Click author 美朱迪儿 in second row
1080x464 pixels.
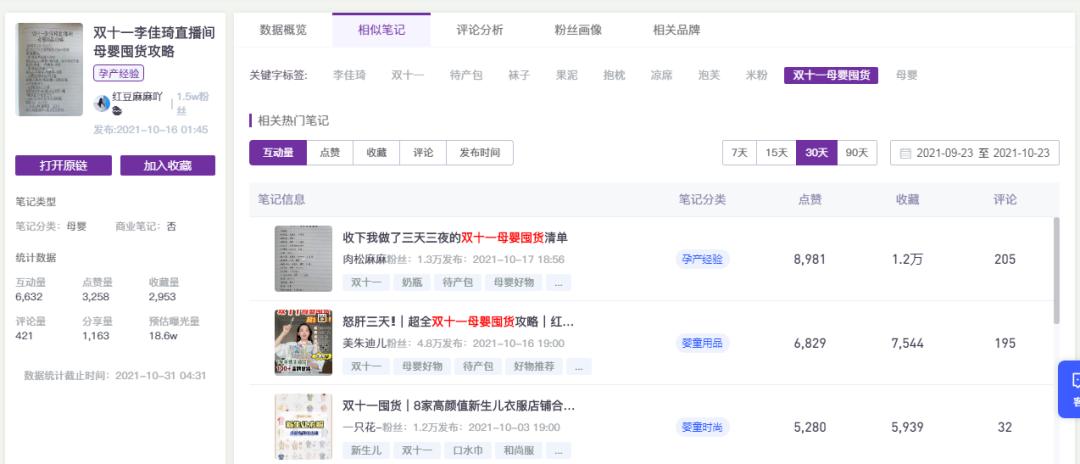364,344
